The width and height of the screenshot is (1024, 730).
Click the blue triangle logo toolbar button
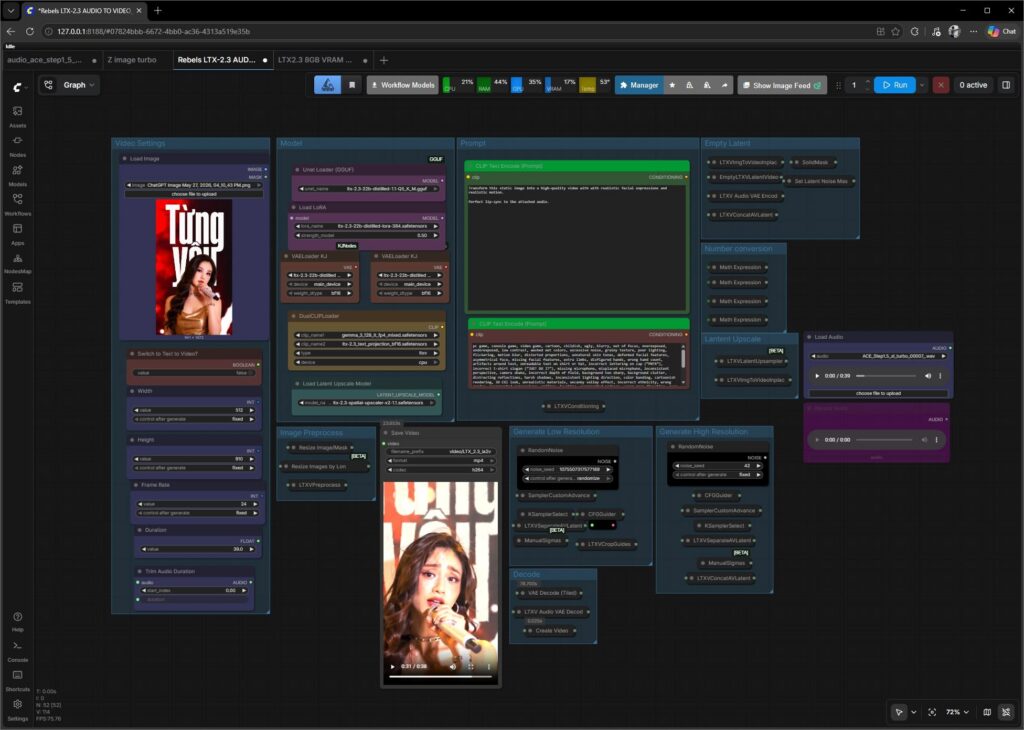(x=328, y=85)
